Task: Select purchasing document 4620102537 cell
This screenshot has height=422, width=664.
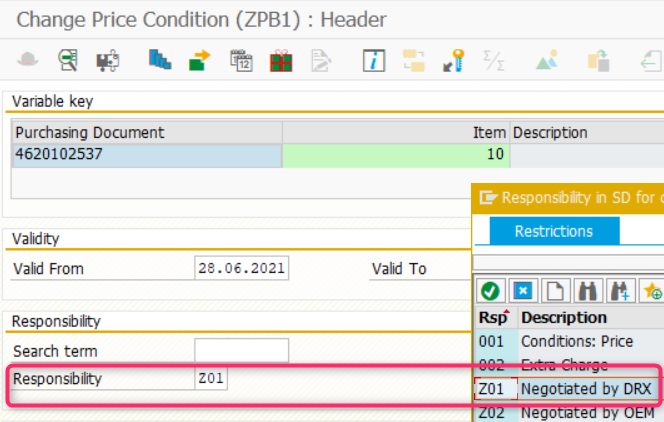Action: coord(146,155)
